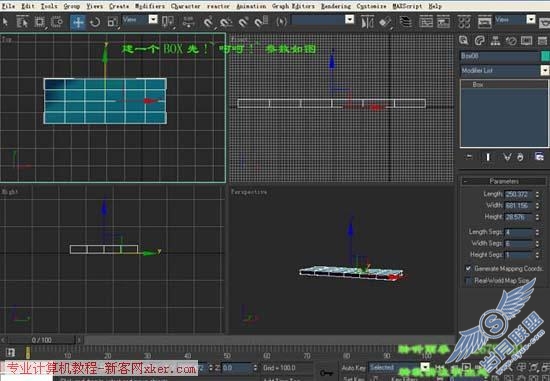Screen dimensions: 550x381
Task: Expand the Modifier List dropdown
Action: [504, 71]
